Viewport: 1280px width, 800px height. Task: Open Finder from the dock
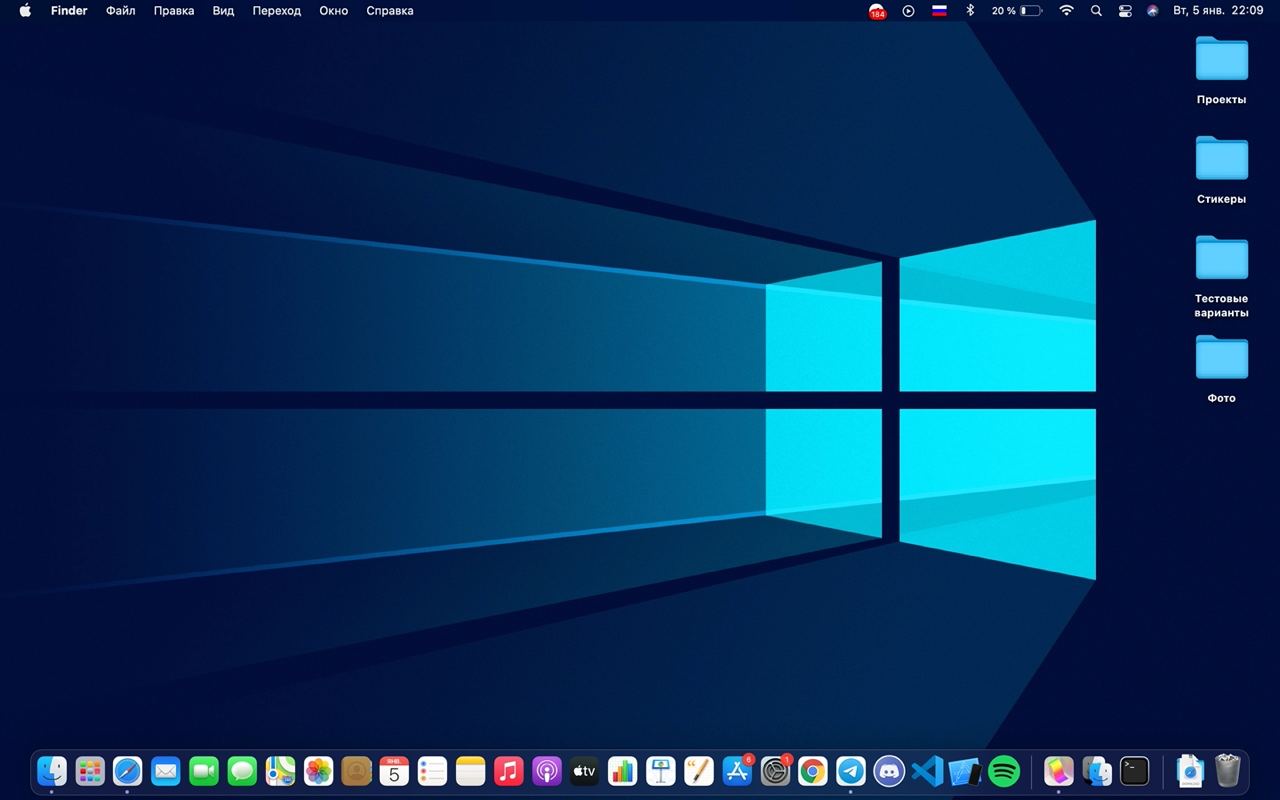52,771
